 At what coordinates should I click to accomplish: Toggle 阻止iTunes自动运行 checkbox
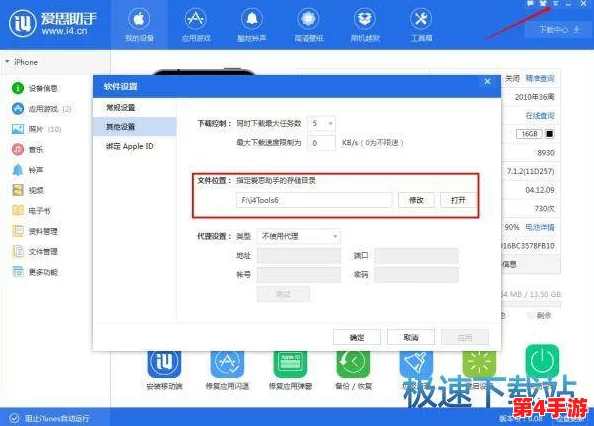(x=14, y=418)
